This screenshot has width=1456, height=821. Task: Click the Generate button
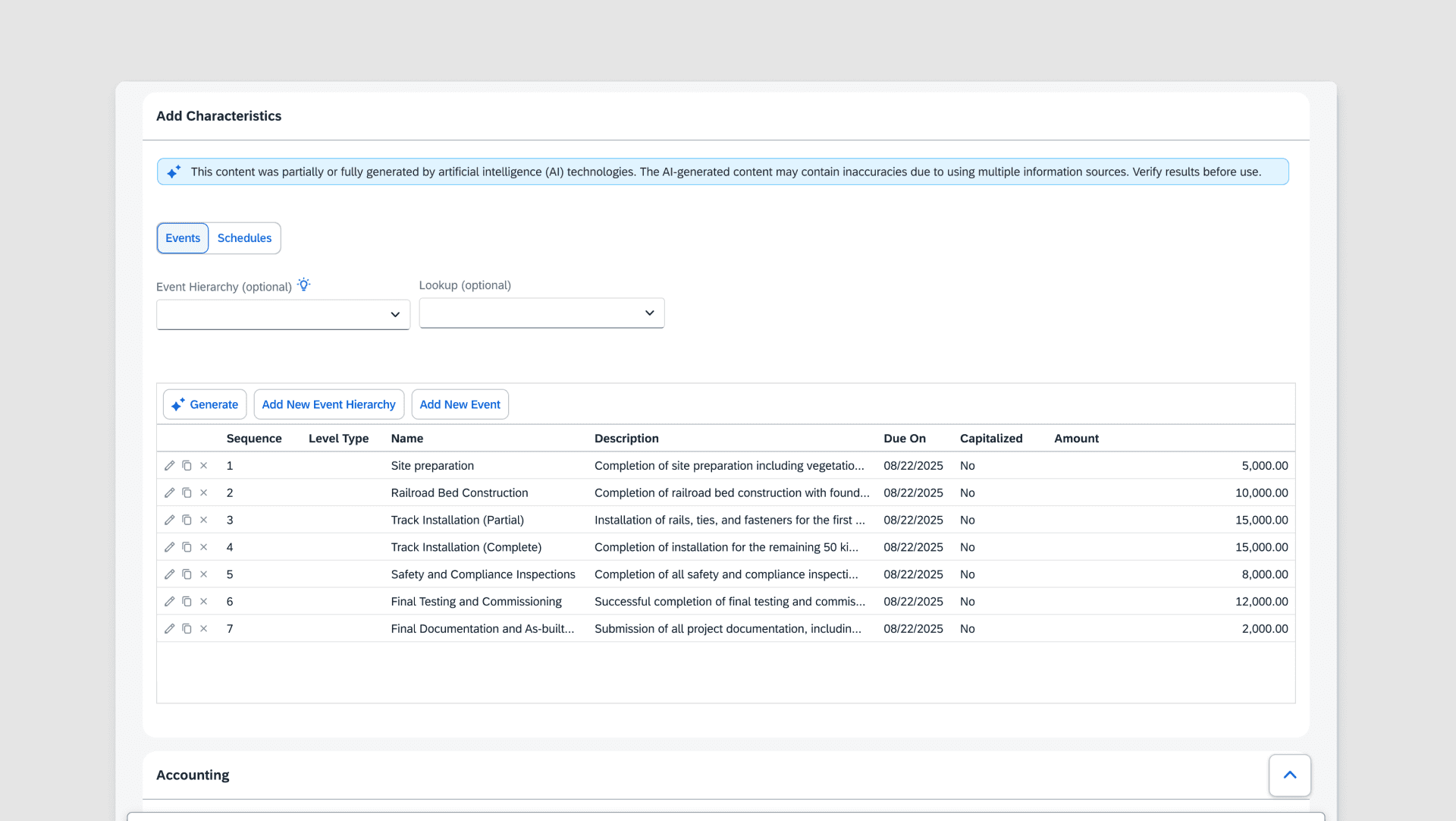pos(205,404)
